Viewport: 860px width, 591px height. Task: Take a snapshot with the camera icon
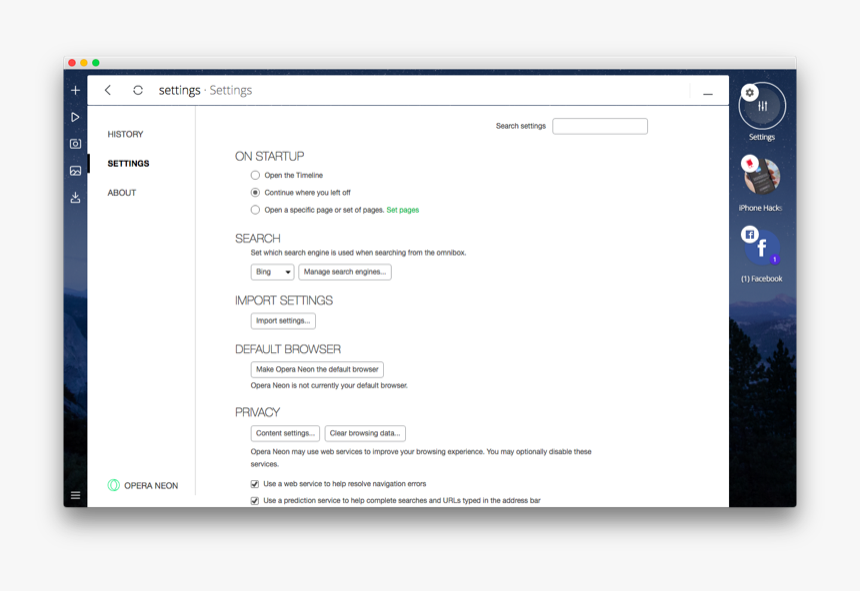pyautogui.click(x=76, y=144)
